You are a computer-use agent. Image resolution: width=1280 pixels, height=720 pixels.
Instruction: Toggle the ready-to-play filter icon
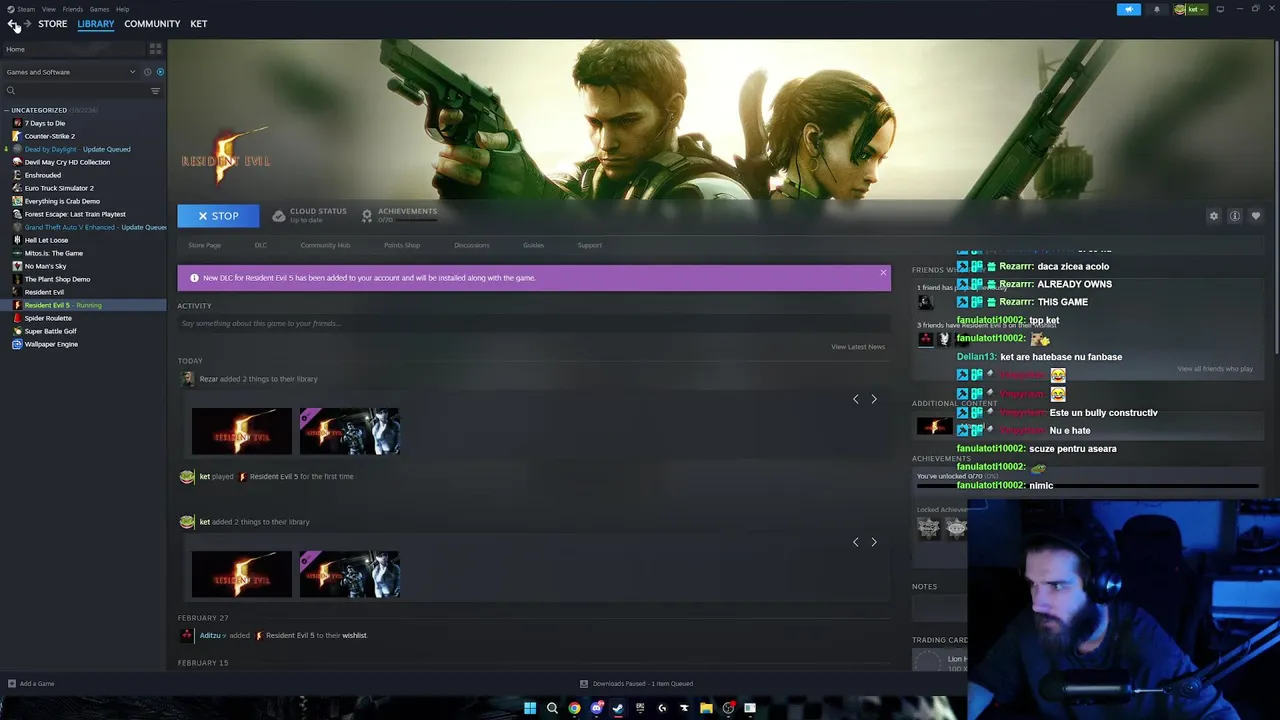pos(160,72)
